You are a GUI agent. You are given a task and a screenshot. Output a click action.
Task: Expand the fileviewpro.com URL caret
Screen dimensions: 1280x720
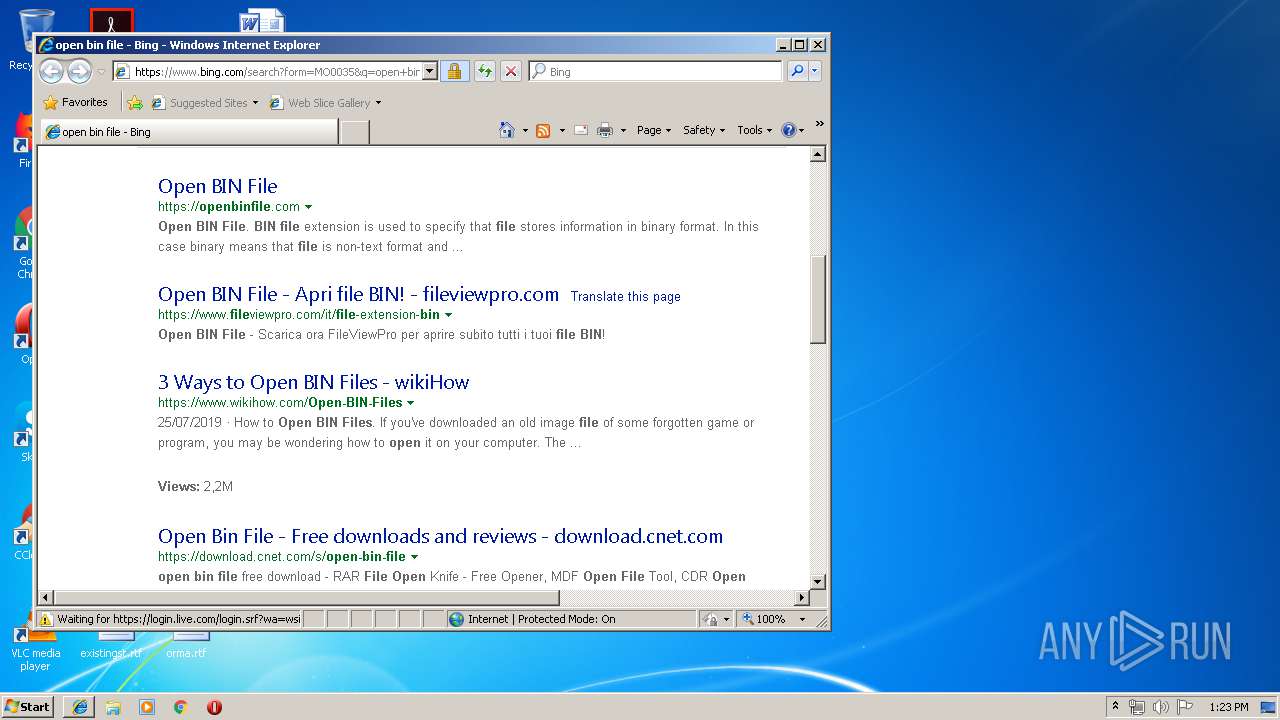[x=448, y=315]
